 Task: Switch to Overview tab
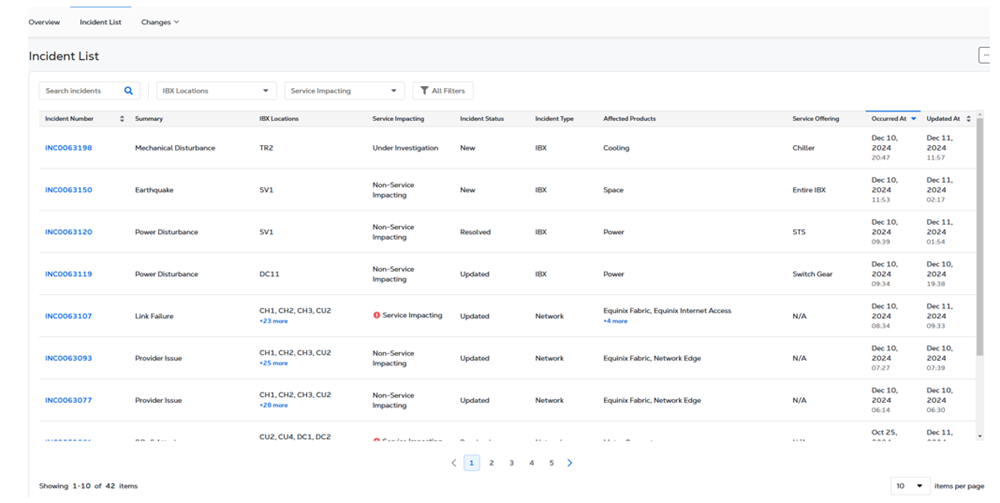coord(44,22)
